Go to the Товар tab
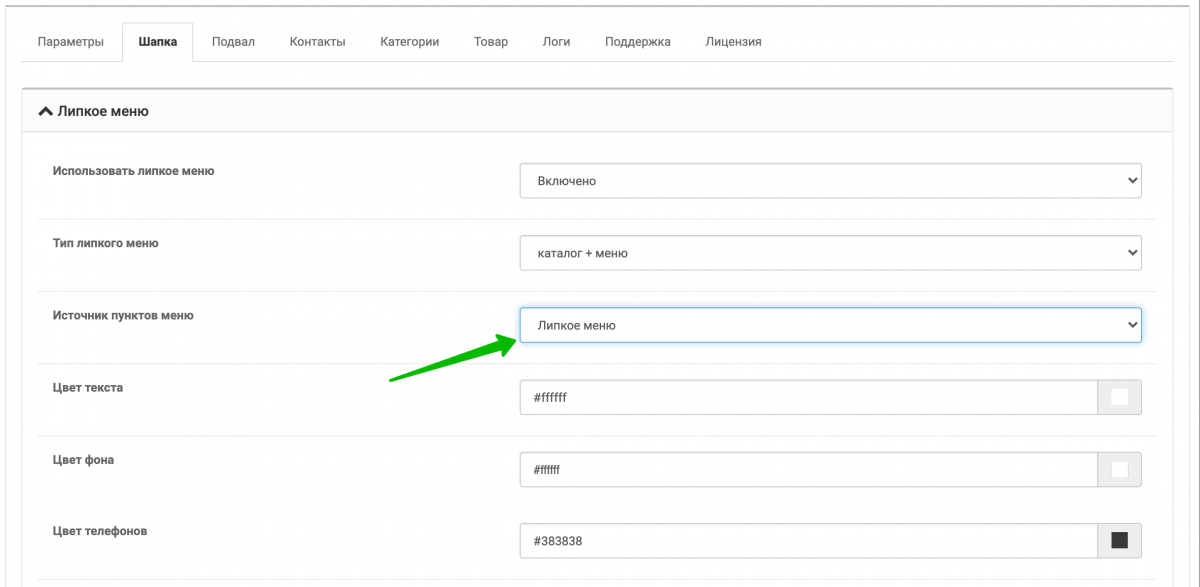 click(x=491, y=42)
